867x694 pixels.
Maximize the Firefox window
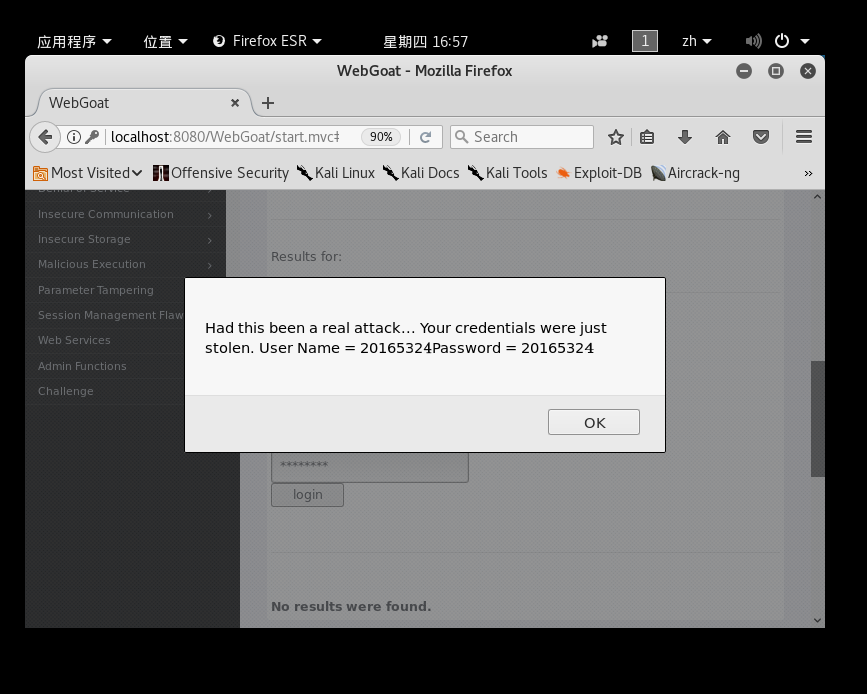(x=776, y=71)
